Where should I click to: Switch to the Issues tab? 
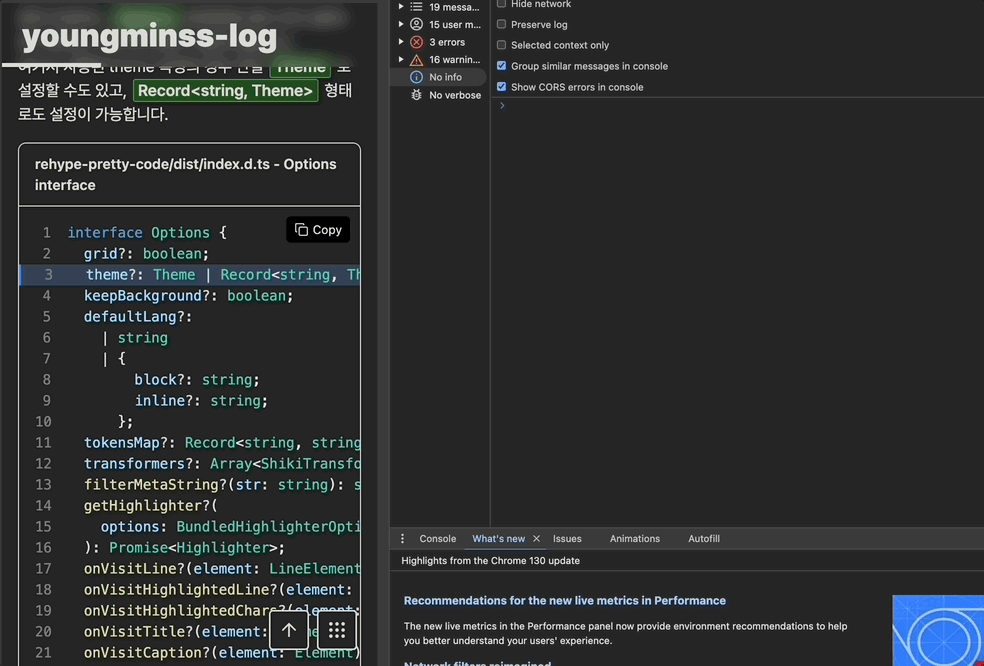click(x=567, y=539)
